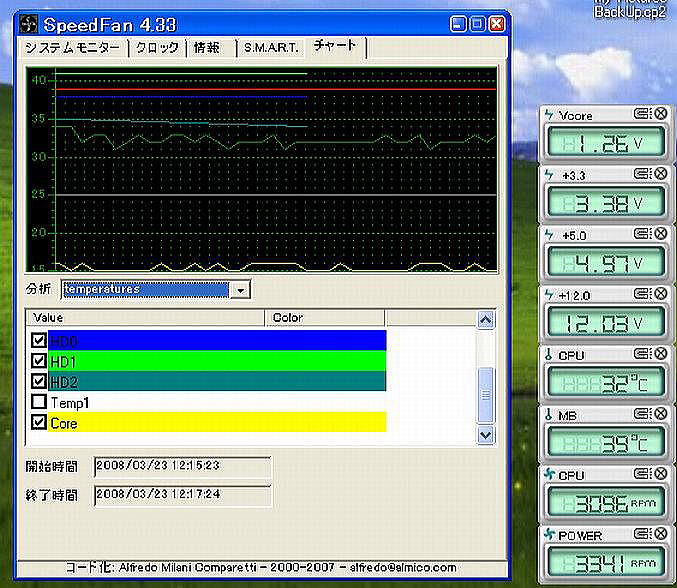Screen dimensions: 677x588
Task: Close the +12.0 voltage gadget
Action: point(661,294)
